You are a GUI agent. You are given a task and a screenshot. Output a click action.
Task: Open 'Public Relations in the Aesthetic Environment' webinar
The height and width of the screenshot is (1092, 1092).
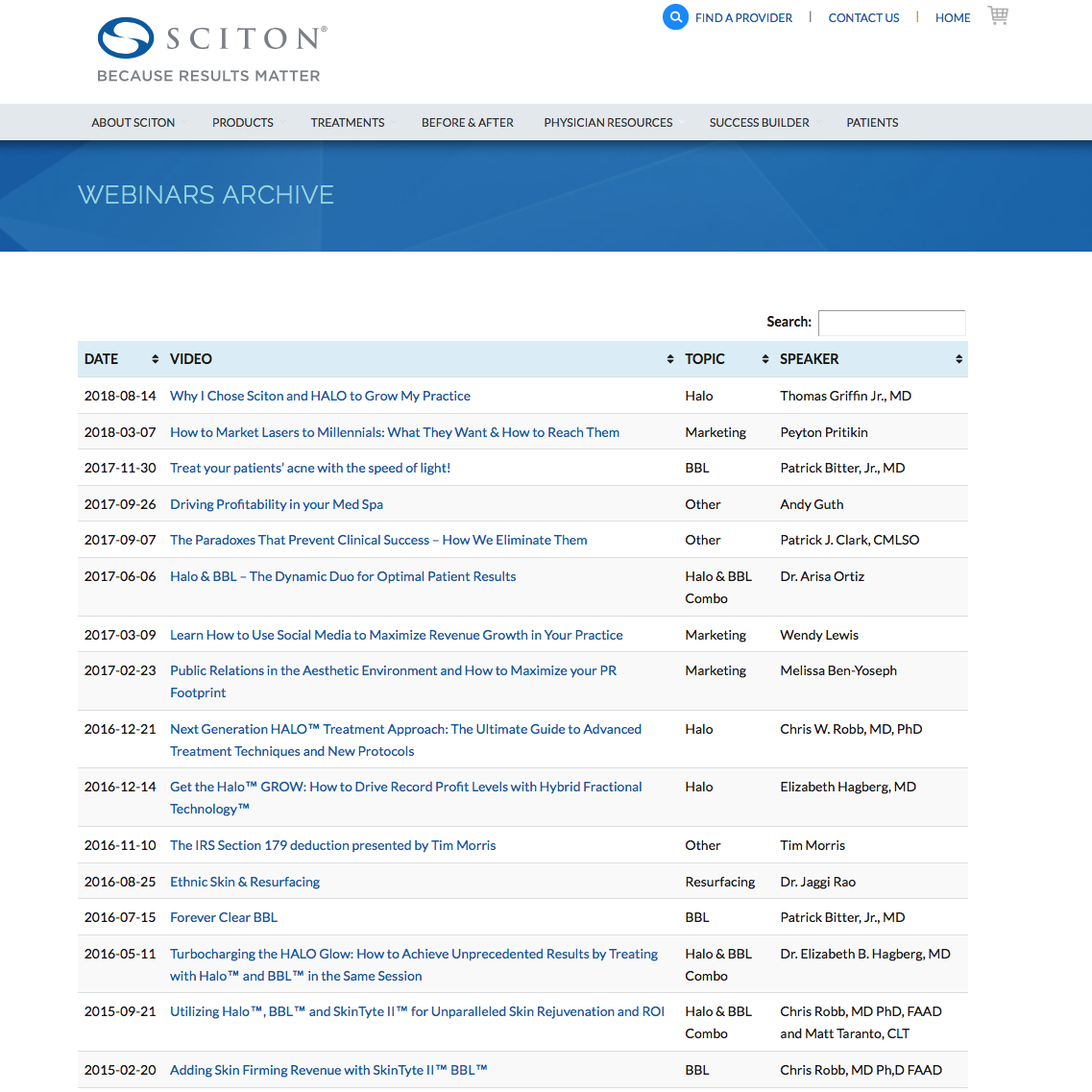[x=394, y=681]
